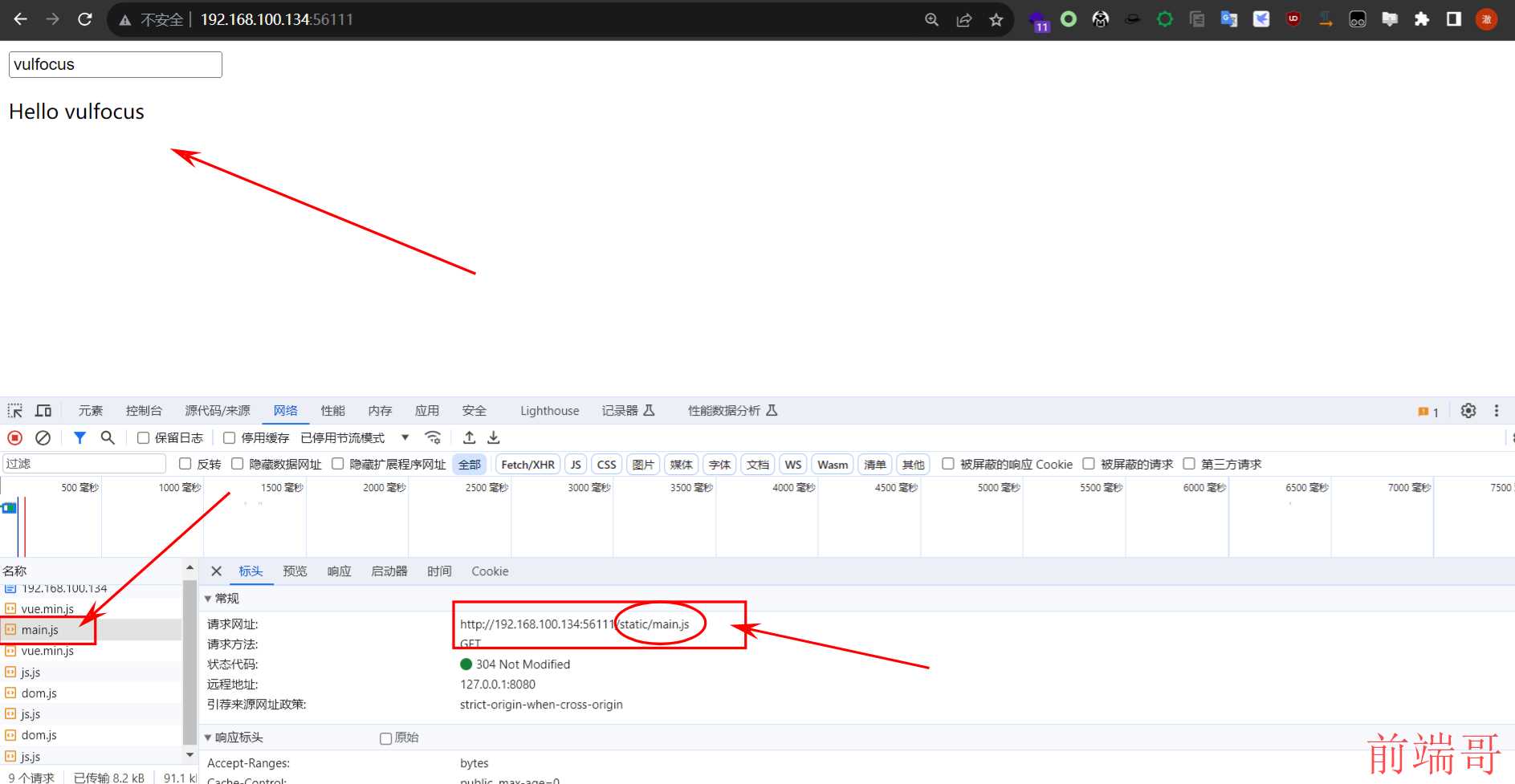The image size is (1515, 784).
Task: Open the Lighthouse tab
Action: [550, 411]
